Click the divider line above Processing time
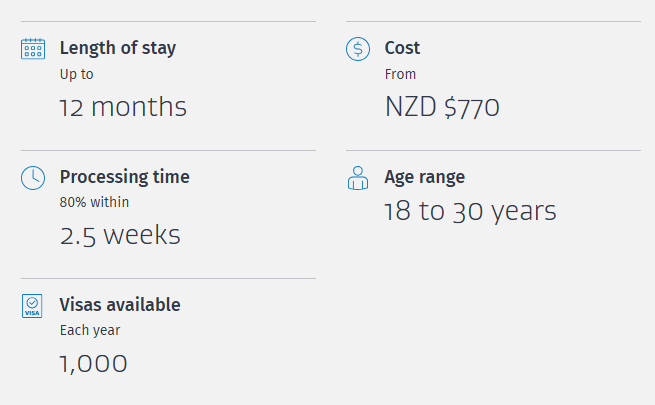Image resolution: width=655 pixels, height=405 pixels. 168,150
